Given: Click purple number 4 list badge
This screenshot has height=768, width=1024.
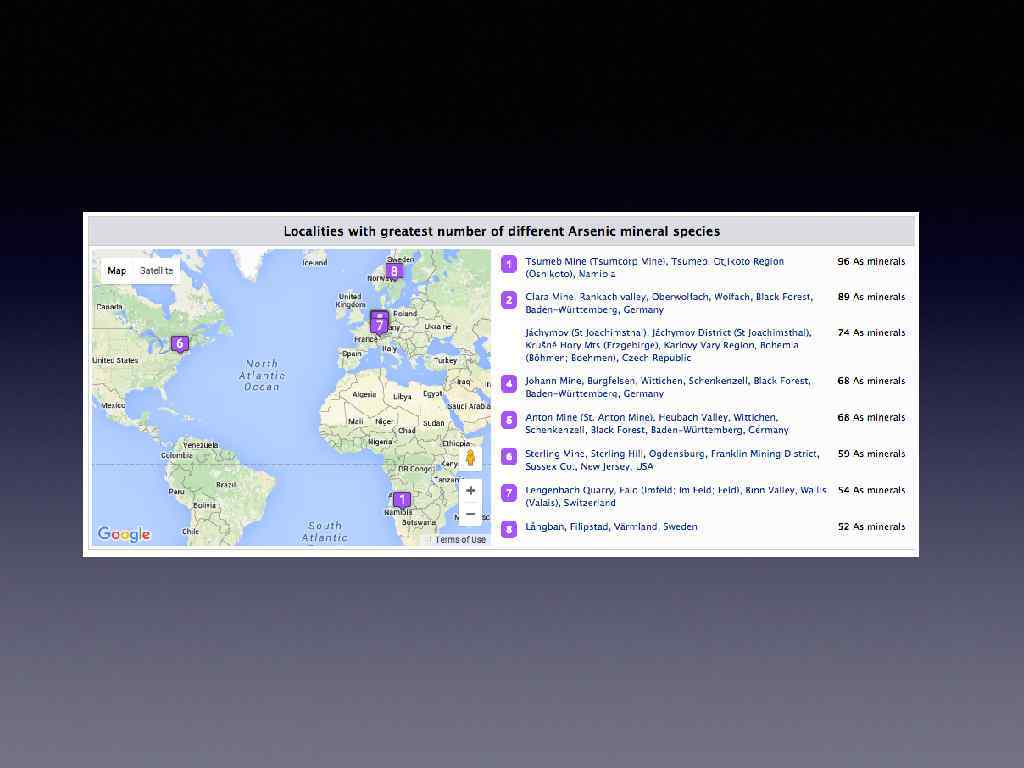Looking at the screenshot, I should pos(509,383).
